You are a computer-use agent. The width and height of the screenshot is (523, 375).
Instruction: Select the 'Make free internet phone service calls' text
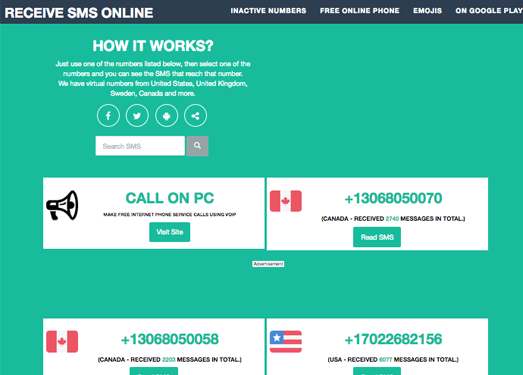[170, 215]
